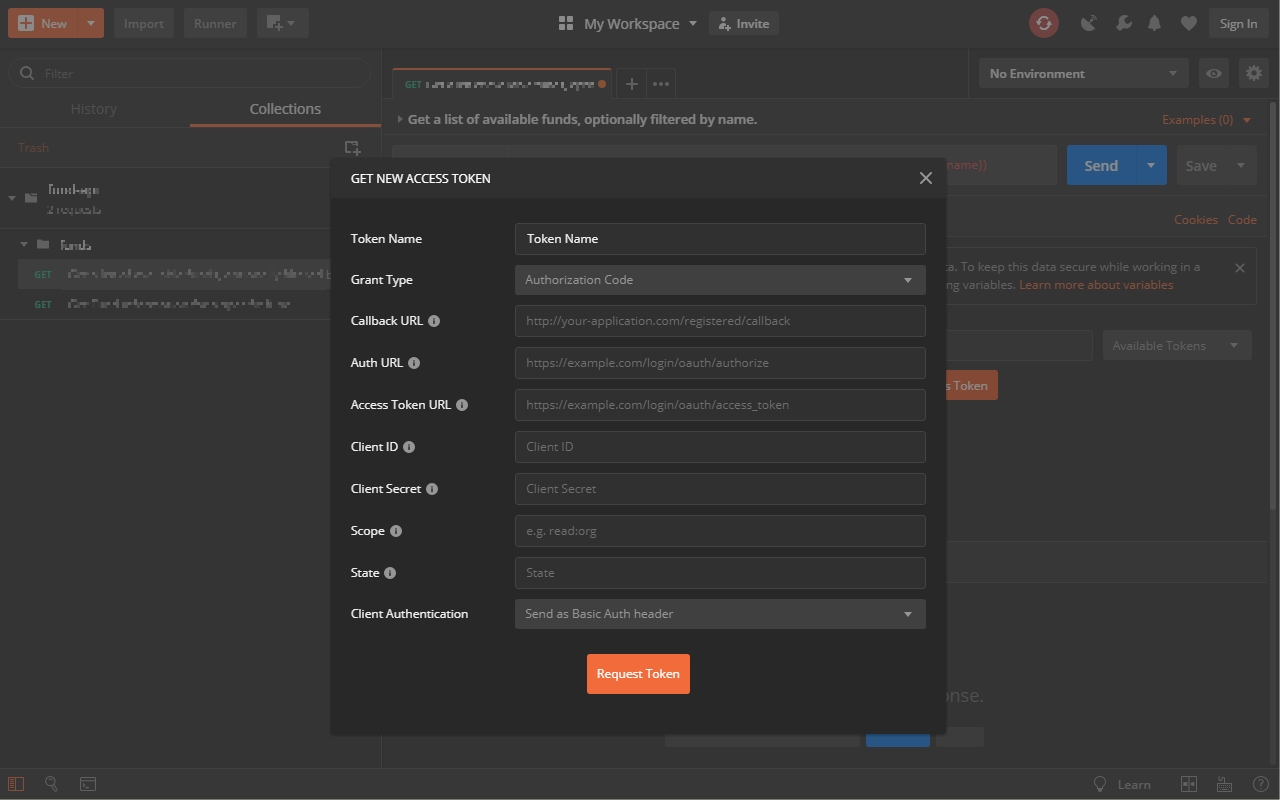This screenshot has height=800, width=1280.
Task: Switch to the History tab
Action: tap(94, 109)
